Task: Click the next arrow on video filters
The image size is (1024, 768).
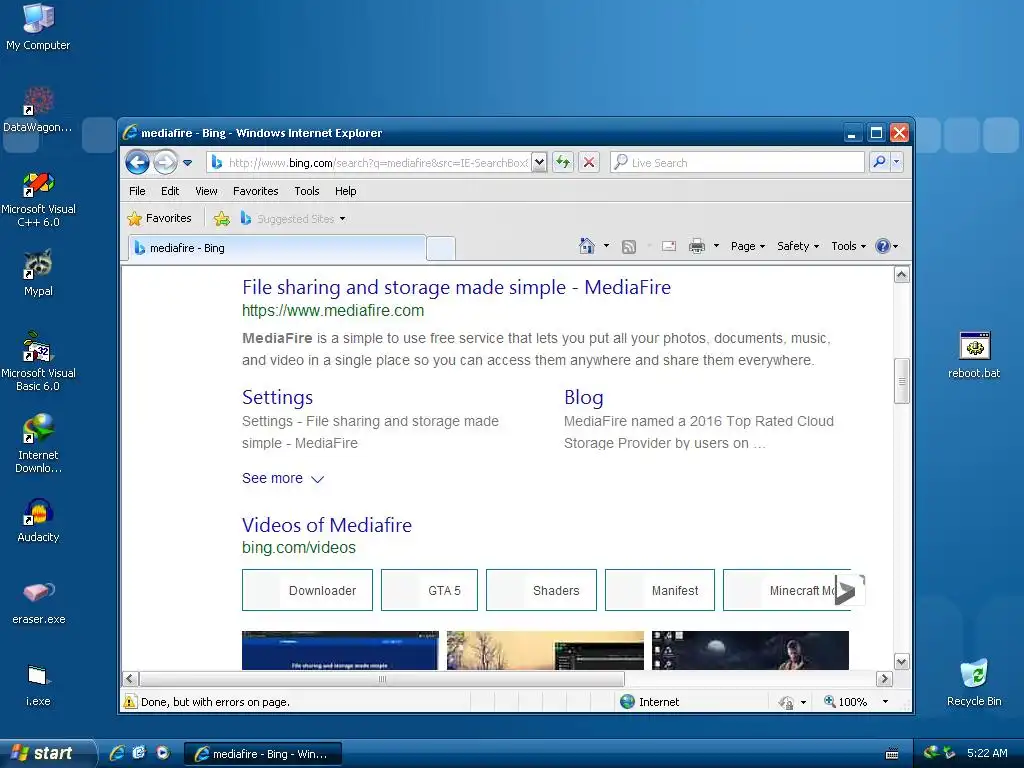Action: (x=849, y=590)
